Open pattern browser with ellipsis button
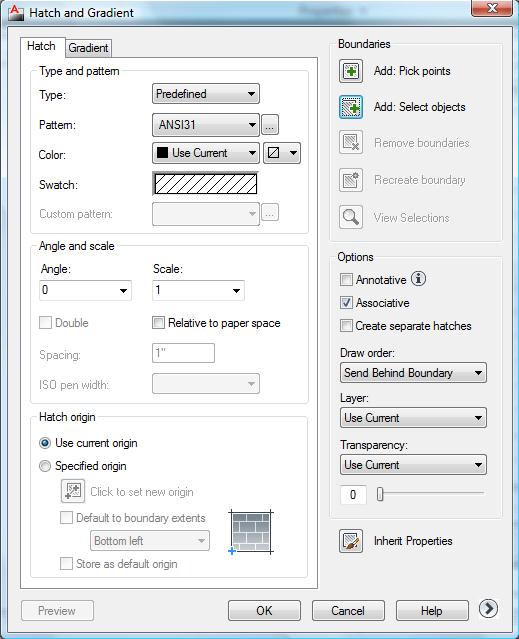 (x=270, y=125)
